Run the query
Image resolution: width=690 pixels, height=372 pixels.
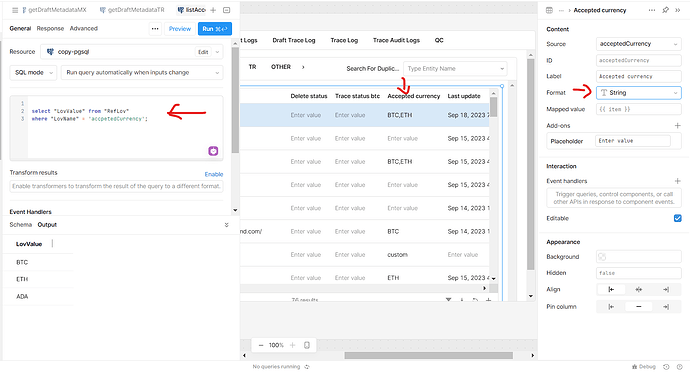pyautogui.click(x=215, y=29)
